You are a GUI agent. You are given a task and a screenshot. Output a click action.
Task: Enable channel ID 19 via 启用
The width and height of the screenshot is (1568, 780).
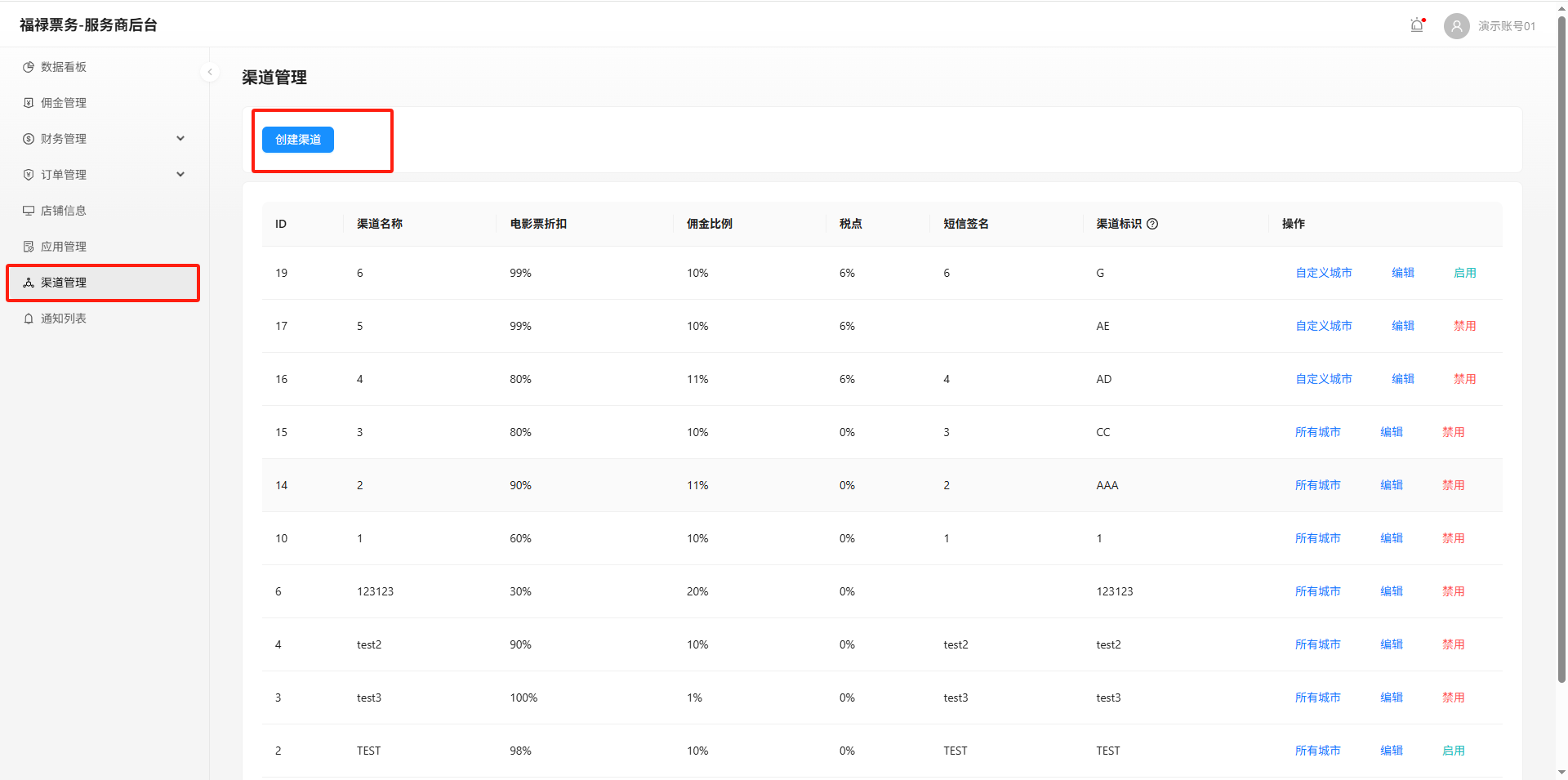tap(1464, 273)
